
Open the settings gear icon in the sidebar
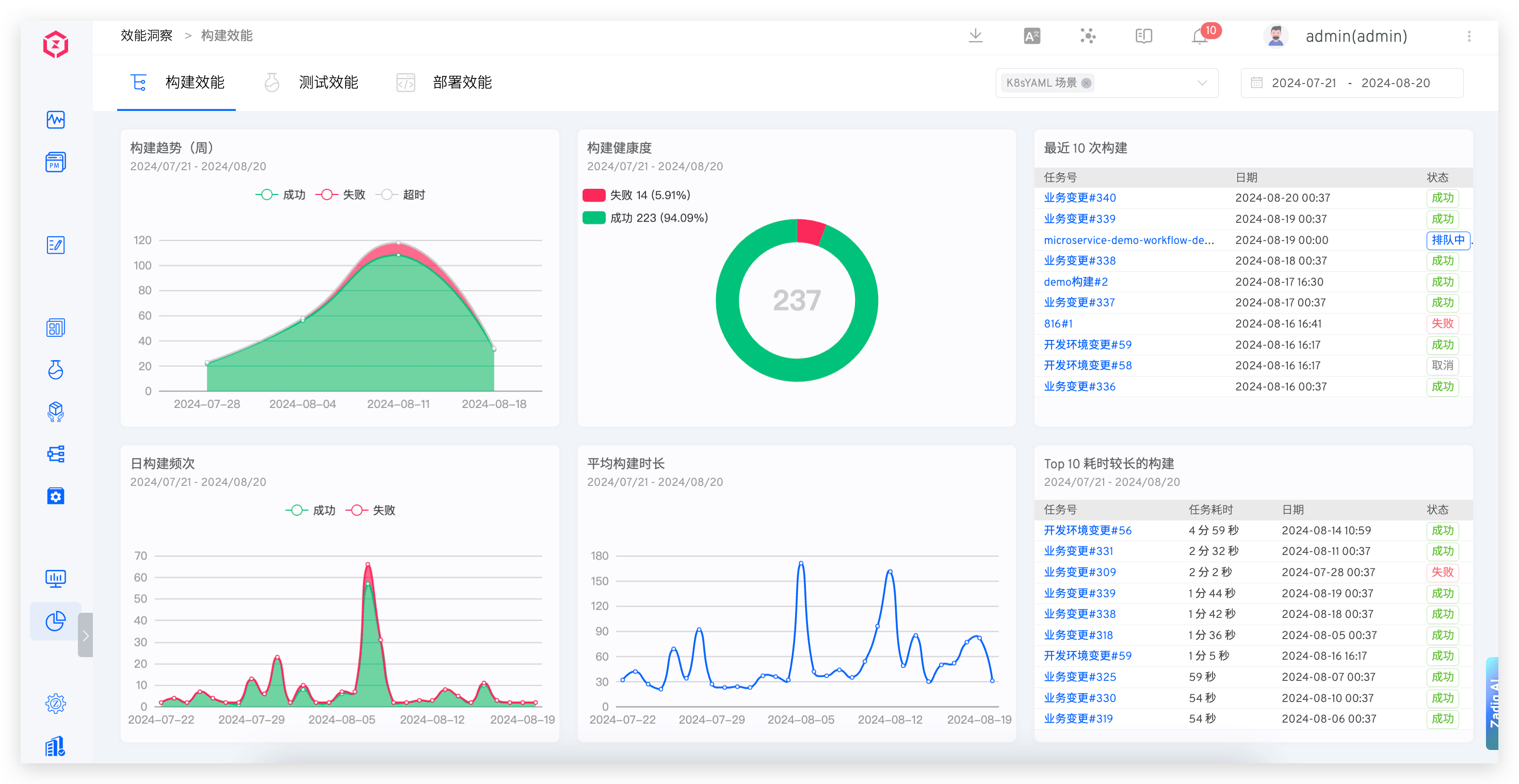[55, 703]
